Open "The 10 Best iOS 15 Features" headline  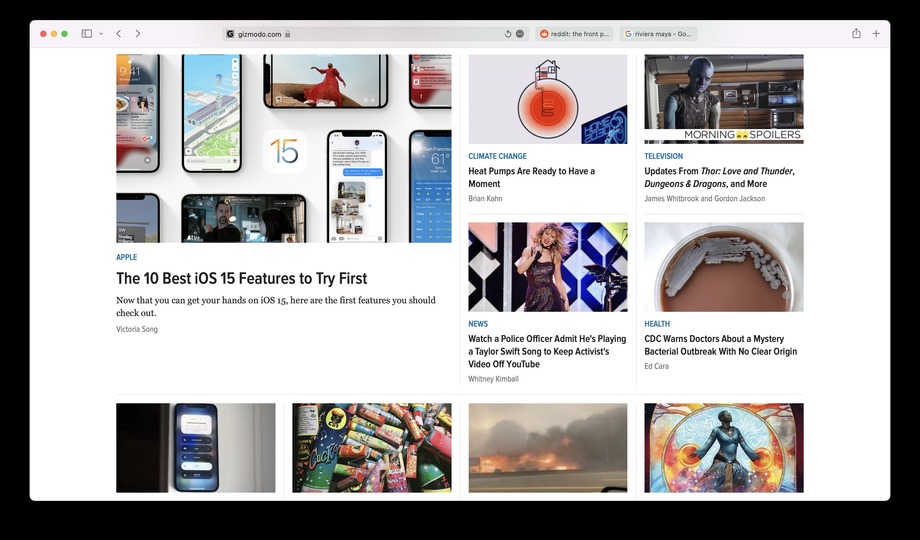pos(242,278)
